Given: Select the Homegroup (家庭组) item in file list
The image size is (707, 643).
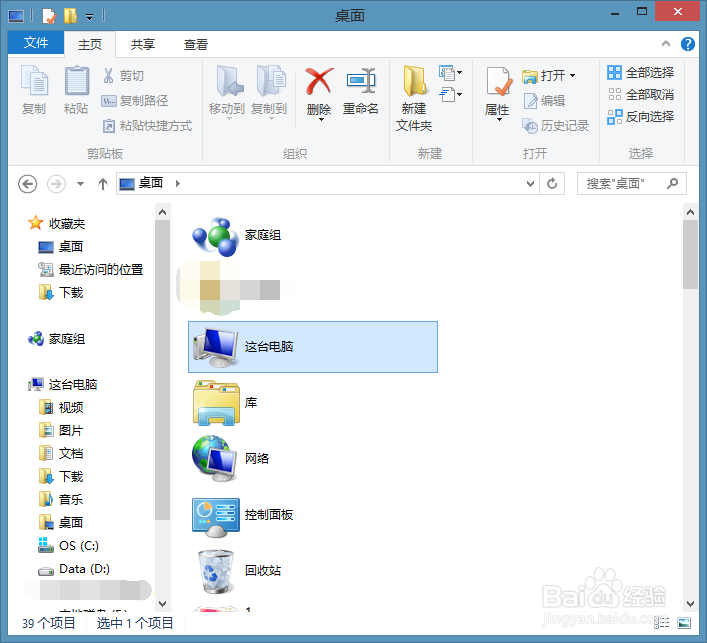Looking at the screenshot, I should click(x=236, y=235).
